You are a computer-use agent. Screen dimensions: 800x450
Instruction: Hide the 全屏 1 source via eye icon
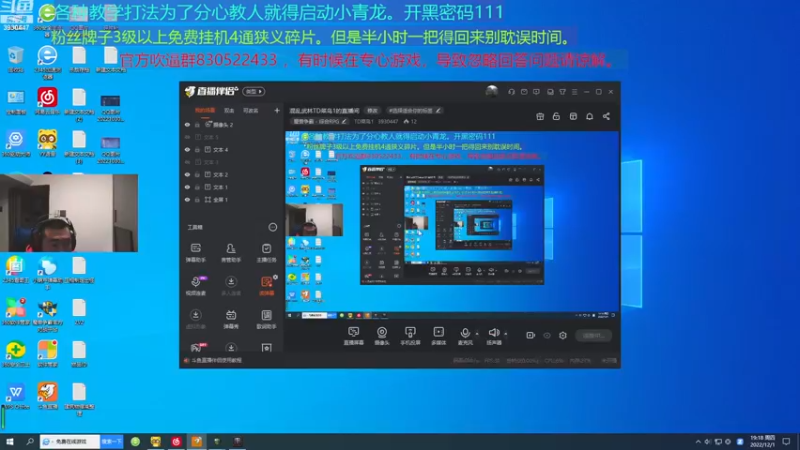tap(187, 200)
